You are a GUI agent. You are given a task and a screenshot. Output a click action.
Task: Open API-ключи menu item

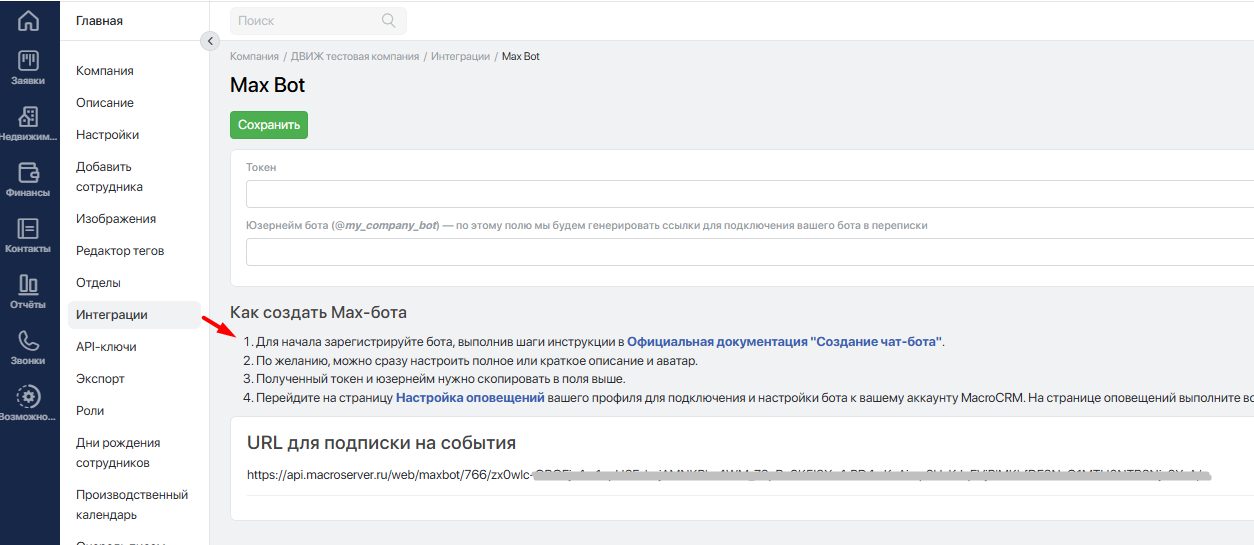[x=106, y=347]
